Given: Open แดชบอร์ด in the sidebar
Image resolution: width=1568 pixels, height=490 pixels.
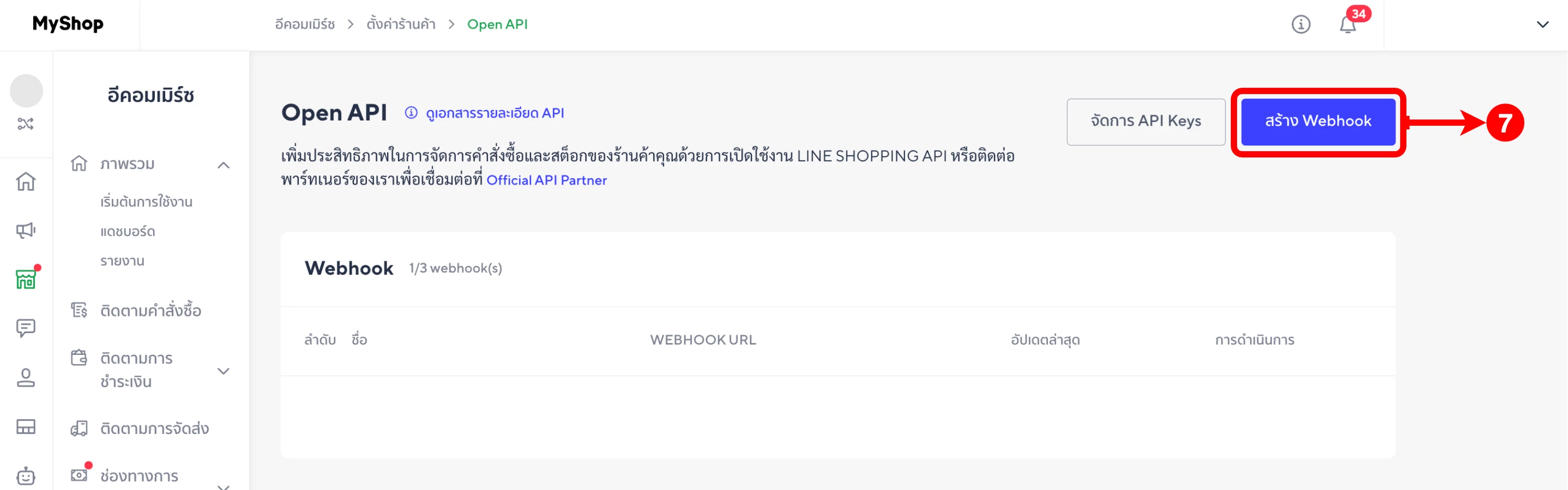Looking at the screenshot, I should 128,231.
